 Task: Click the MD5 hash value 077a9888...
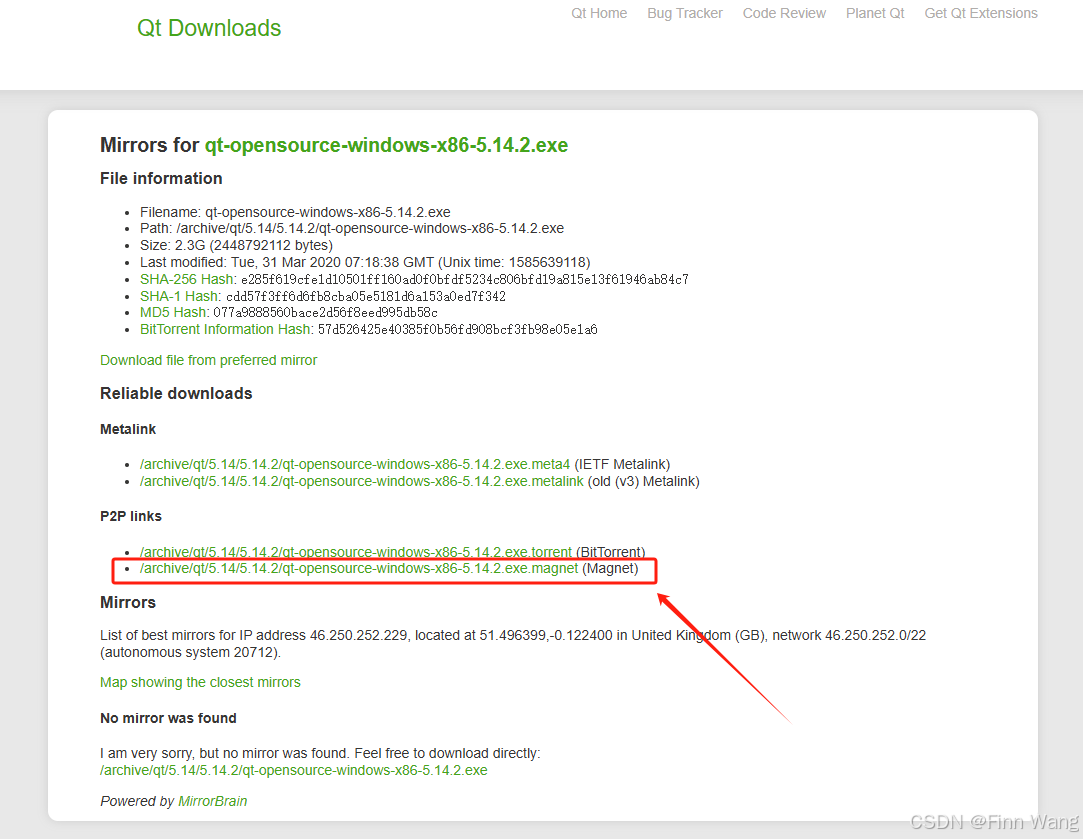coord(325,313)
